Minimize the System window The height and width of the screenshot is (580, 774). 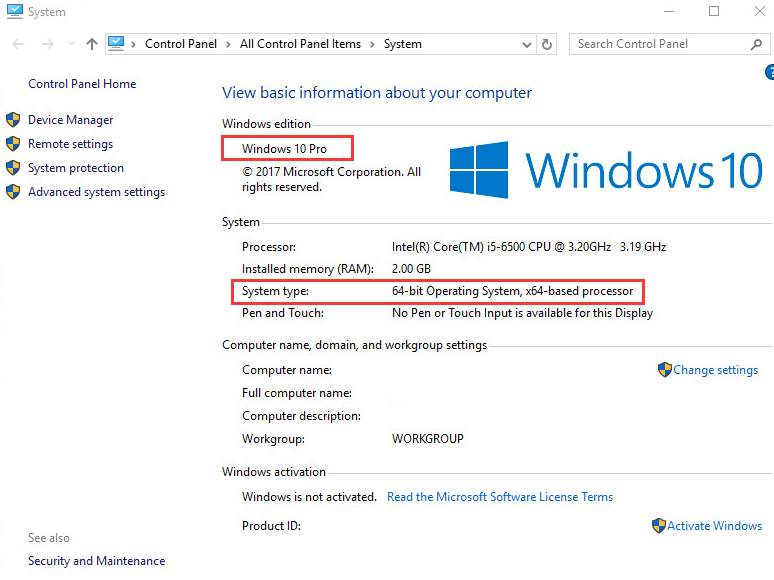point(669,11)
